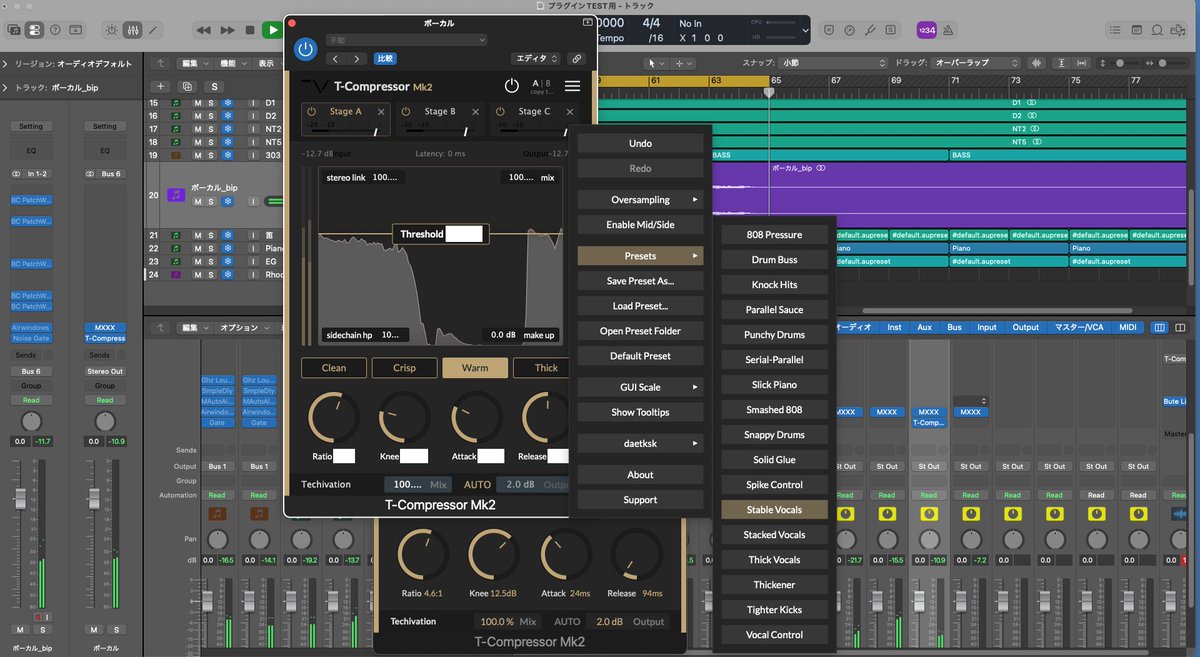Toggle Stage C power button
The width and height of the screenshot is (1200, 657).
(x=499, y=112)
